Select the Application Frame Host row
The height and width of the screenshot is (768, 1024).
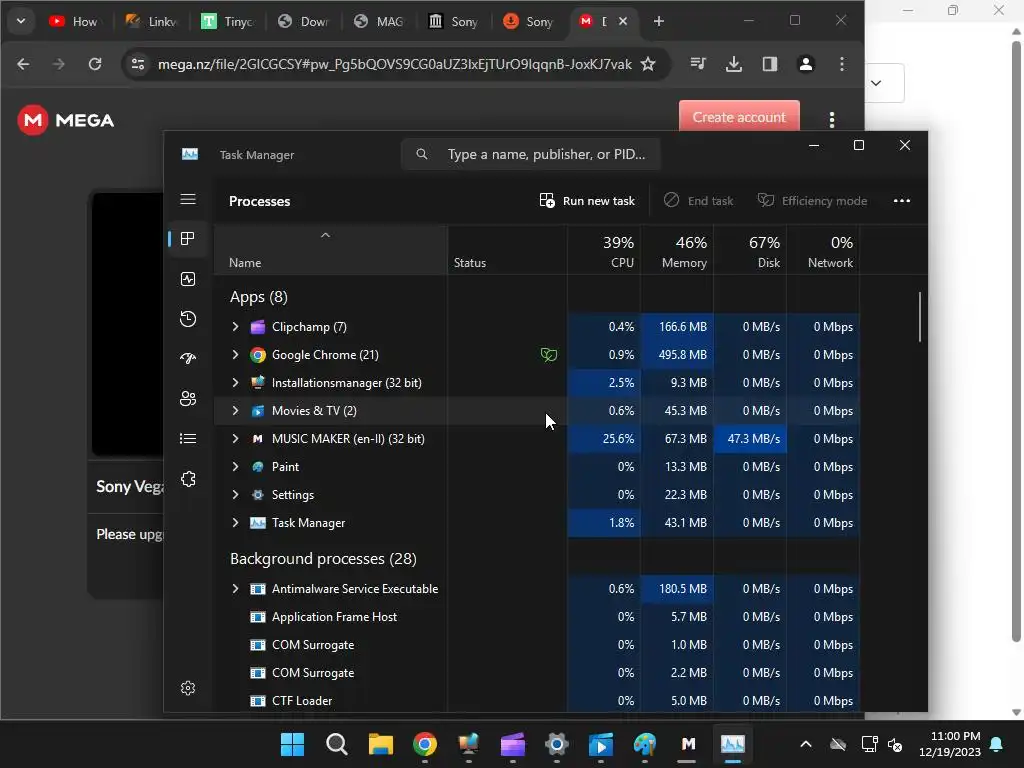click(536, 617)
